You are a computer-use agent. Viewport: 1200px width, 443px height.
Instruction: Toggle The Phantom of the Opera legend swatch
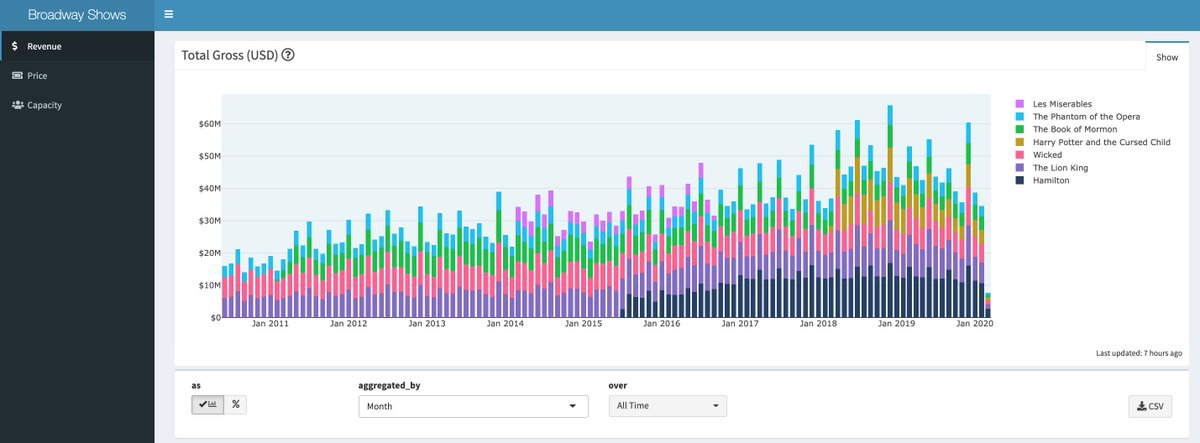[1019, 117]
